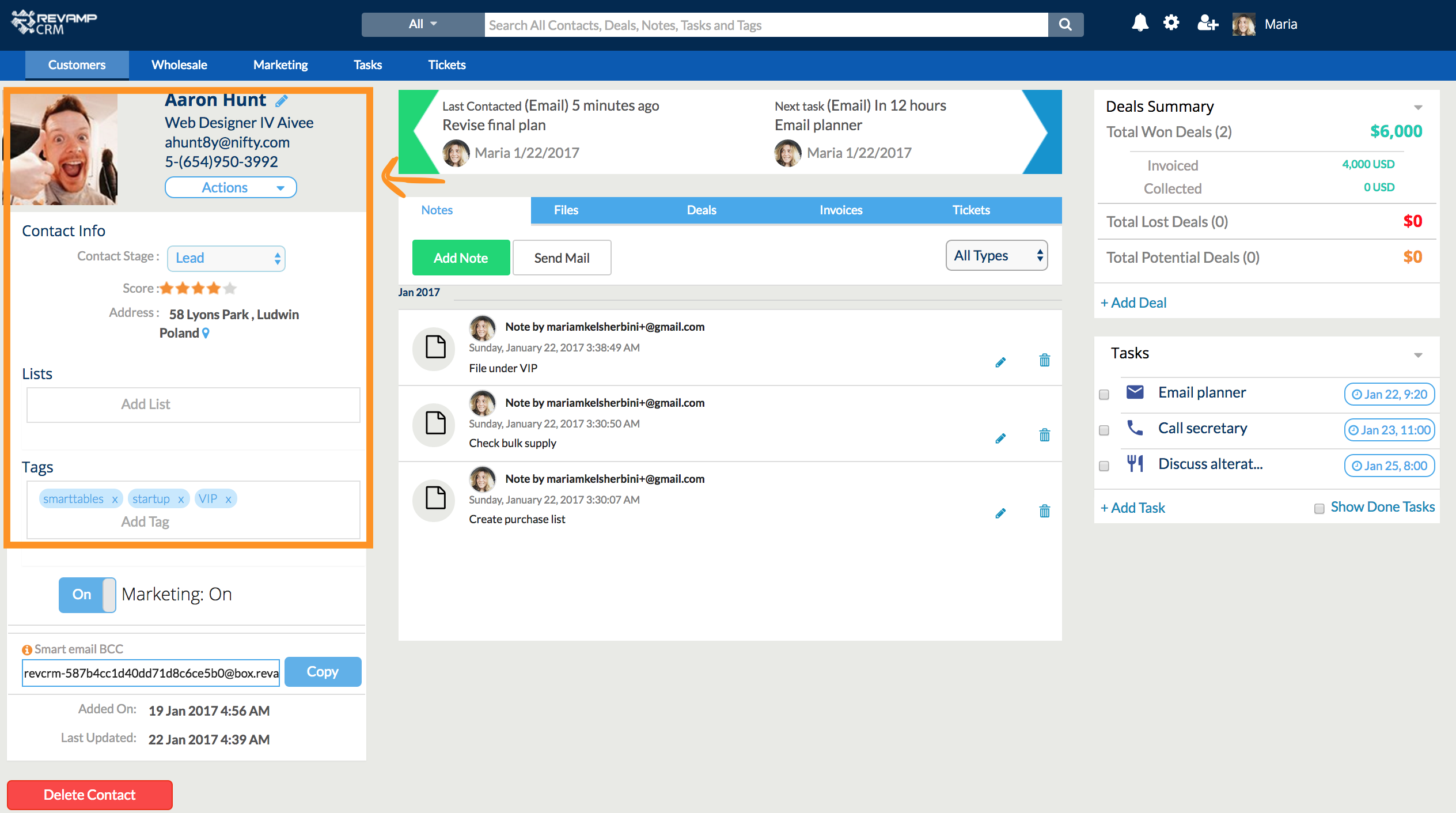
Task: Toggle the Marketing On switch
Action: (87, 595)
